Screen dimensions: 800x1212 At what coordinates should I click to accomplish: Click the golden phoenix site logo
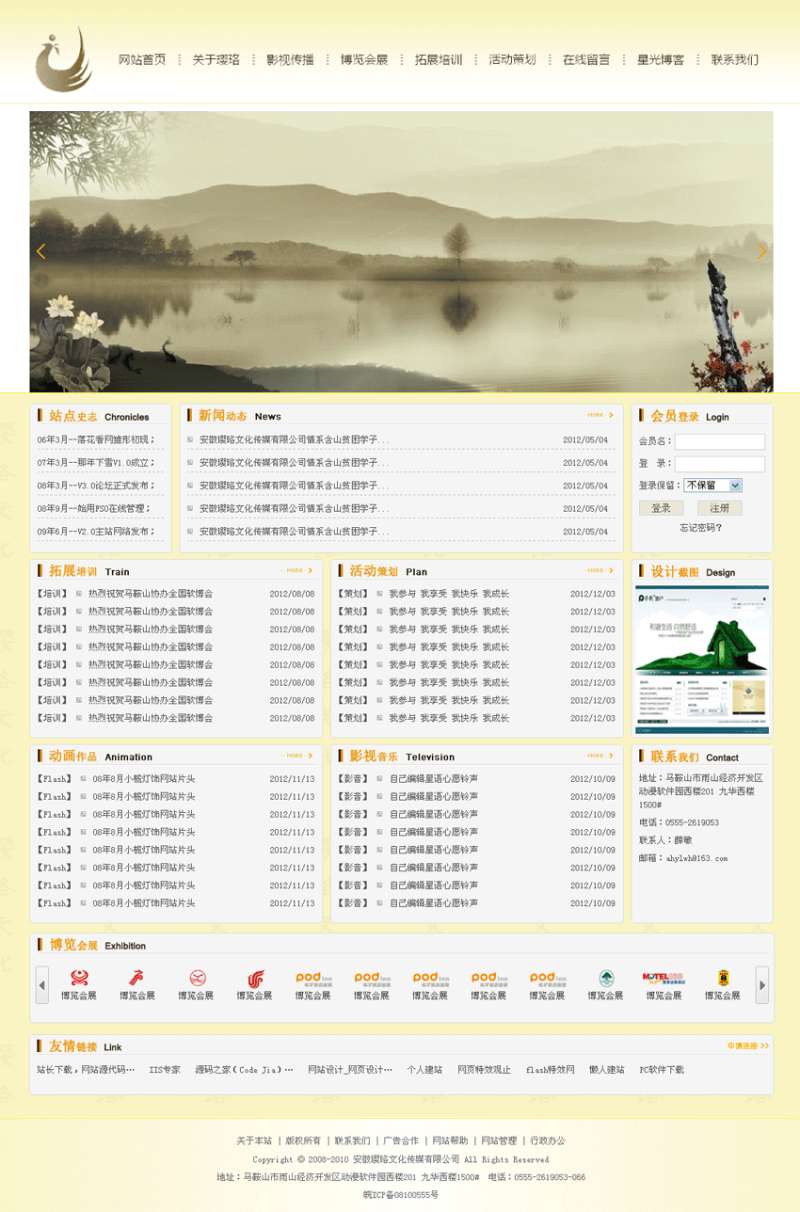click(63, 60)
